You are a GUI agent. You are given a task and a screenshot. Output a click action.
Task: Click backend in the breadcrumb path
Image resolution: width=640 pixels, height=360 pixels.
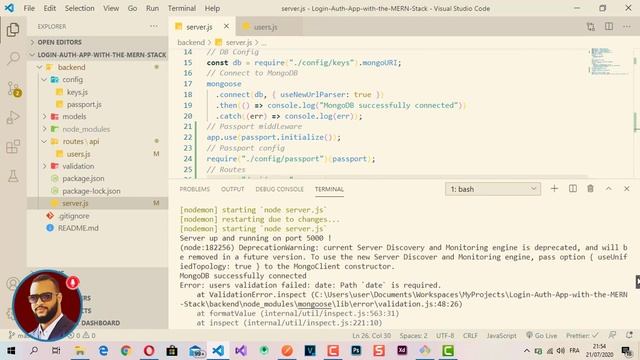point(191,42)
